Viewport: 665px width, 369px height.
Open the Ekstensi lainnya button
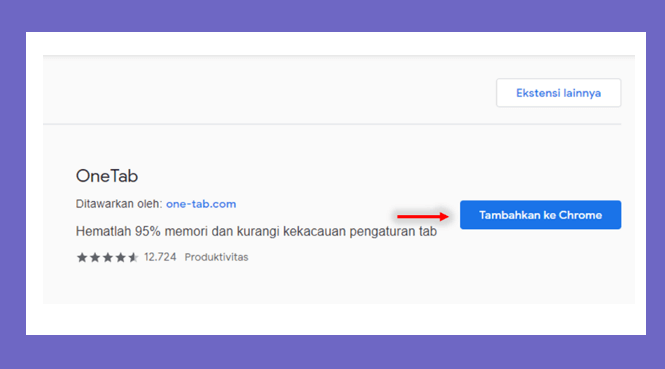[x=559, y=93]
